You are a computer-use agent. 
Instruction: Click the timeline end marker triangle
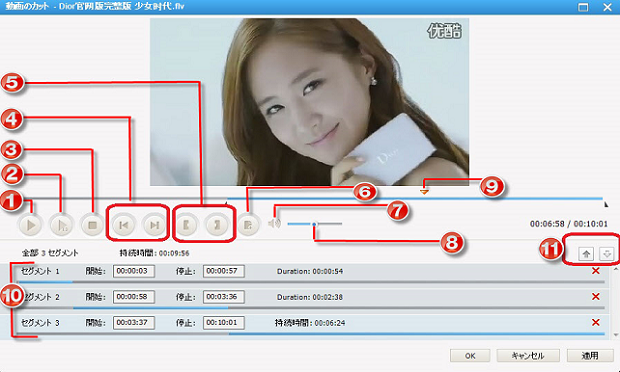click(606, 204)
